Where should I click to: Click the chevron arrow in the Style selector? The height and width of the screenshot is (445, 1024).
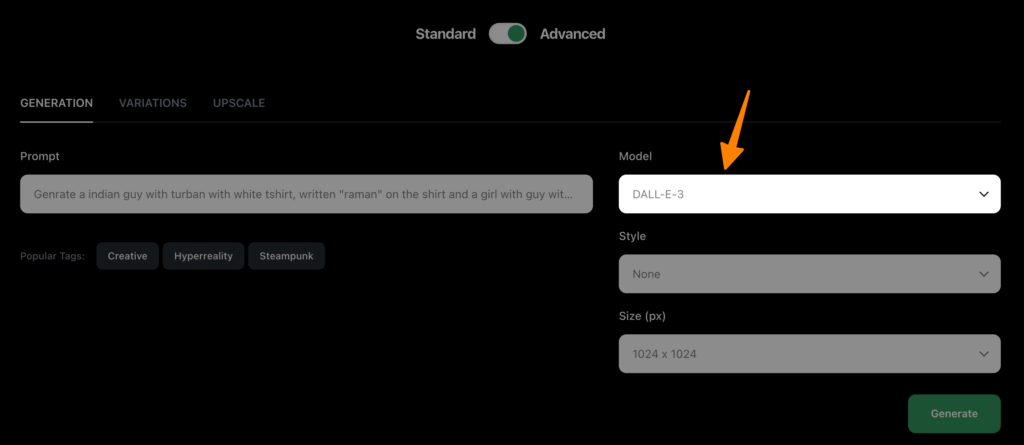(x=983, y=274)
